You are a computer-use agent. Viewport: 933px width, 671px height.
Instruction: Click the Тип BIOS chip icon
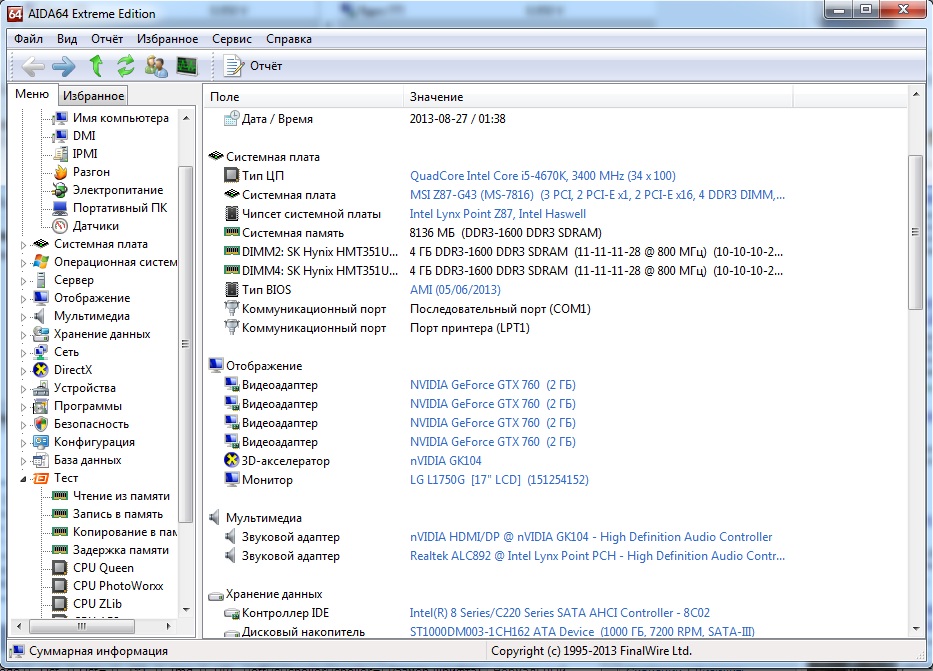coord(231,290)
